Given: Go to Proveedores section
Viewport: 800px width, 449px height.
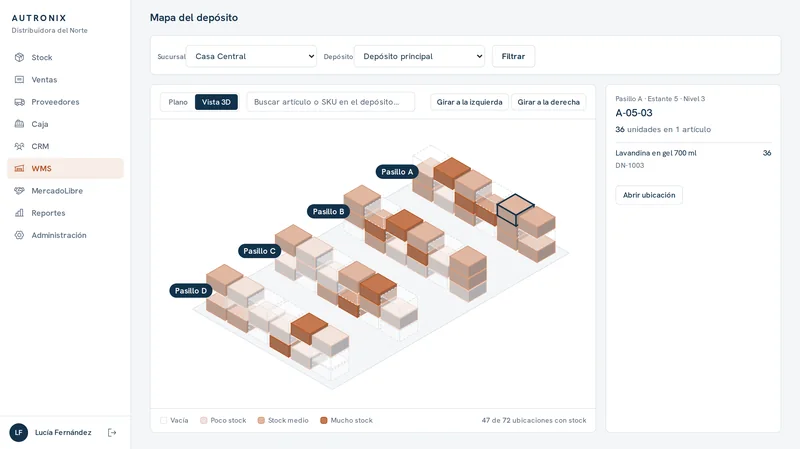Looking at the screenshot, I should pos(65,102).
